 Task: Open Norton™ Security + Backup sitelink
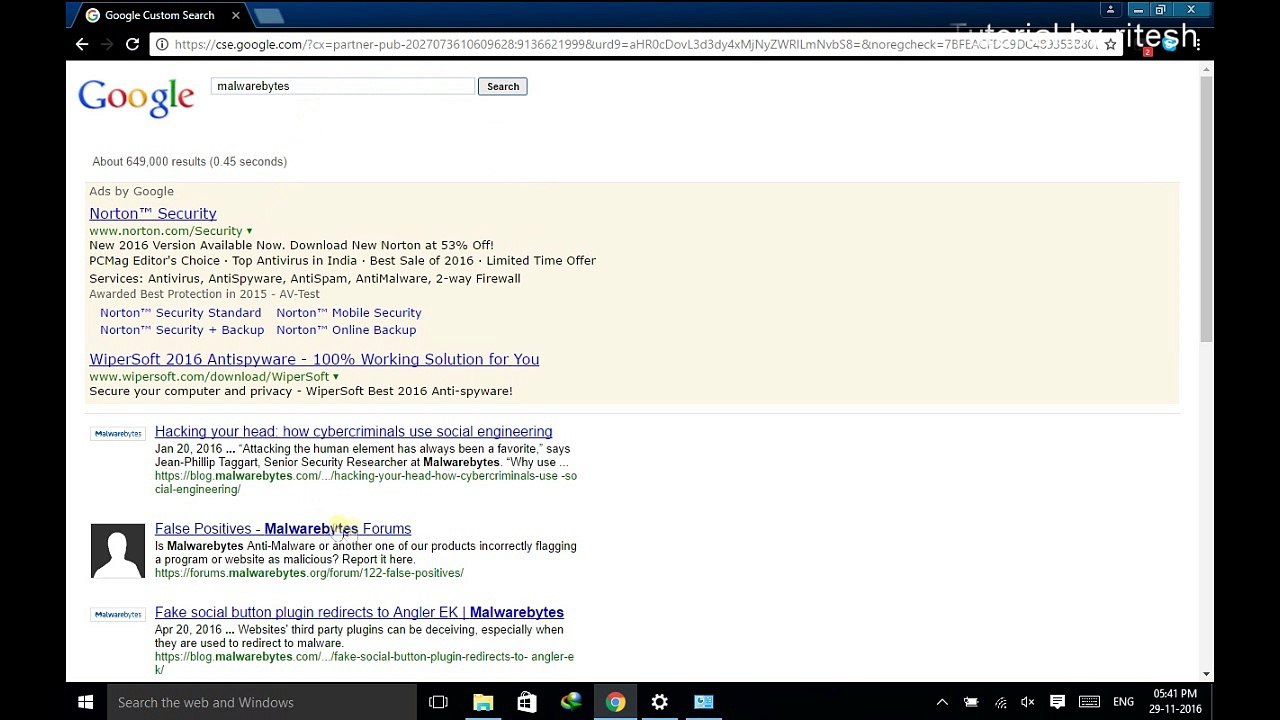click(x=182, y=330)
